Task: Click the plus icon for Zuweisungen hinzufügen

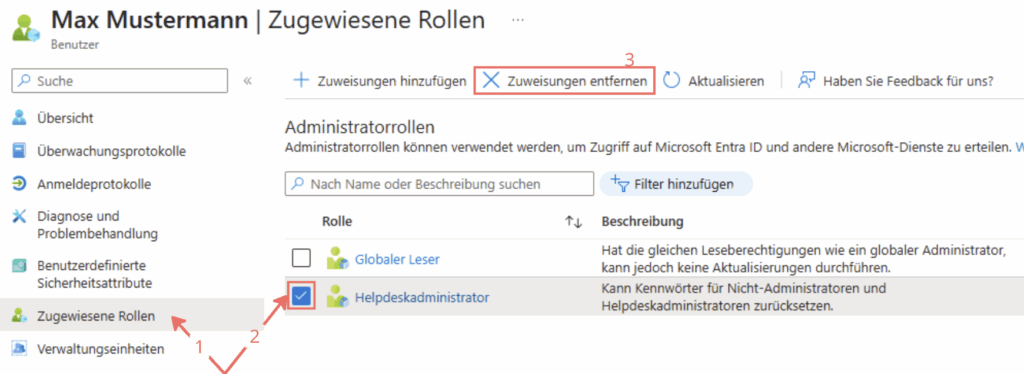Action: pyautogui.click(x=301, y=81)
